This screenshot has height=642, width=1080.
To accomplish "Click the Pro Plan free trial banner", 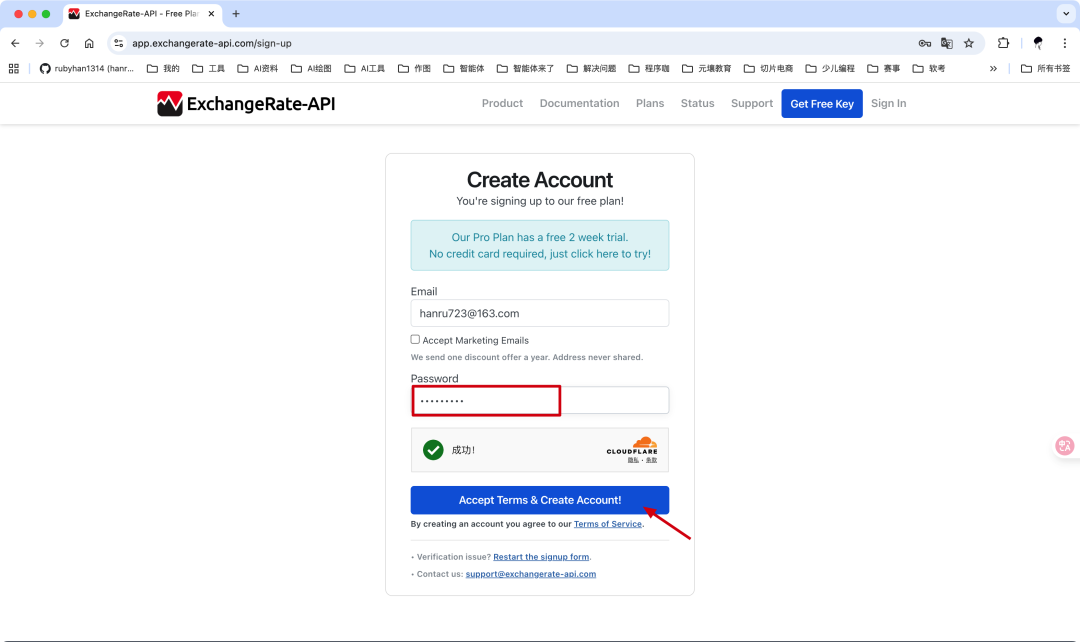I will tap(539, 245).
